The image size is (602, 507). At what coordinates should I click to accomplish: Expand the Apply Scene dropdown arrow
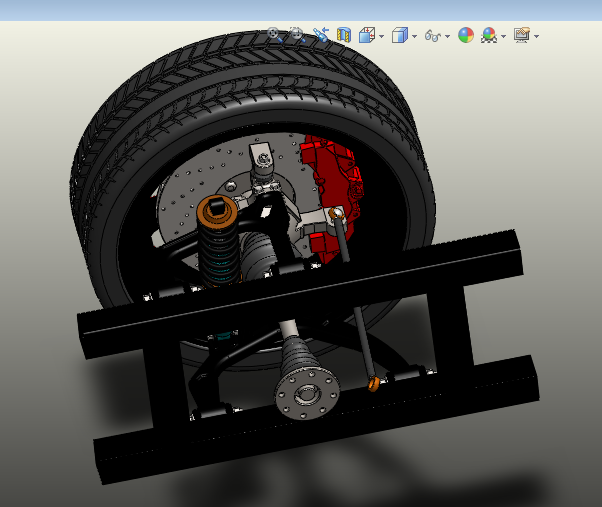(503, 36)
